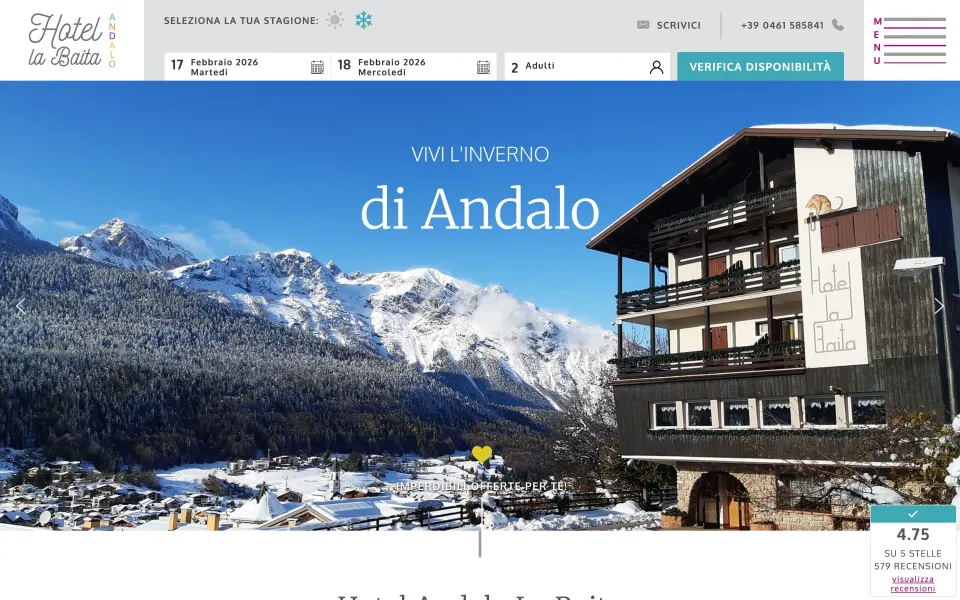Select the winter snowflake season icon
Screen dimensions: 960x600
(364, 20)
